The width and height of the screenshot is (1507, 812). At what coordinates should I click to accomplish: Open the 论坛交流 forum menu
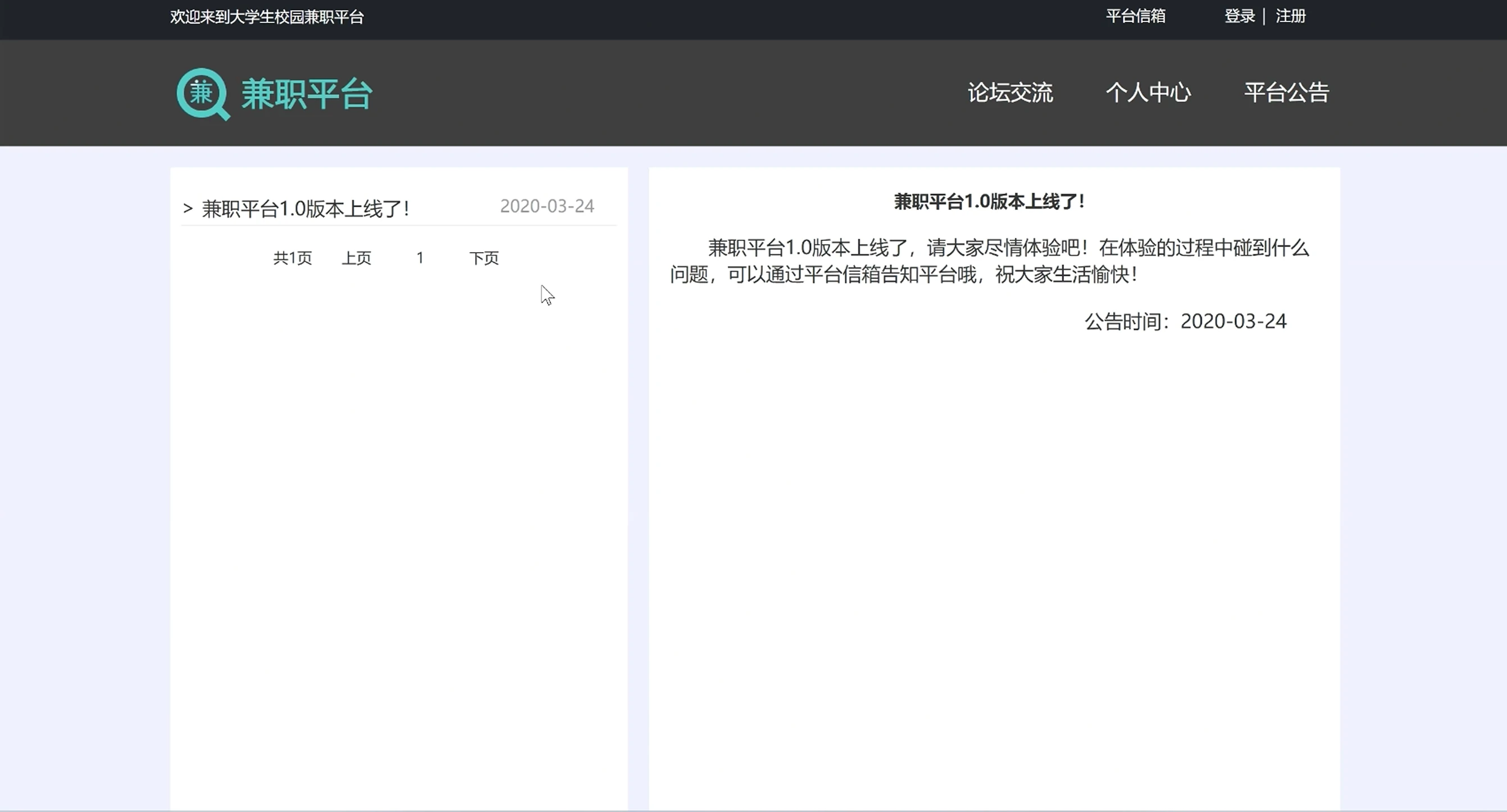pyautogui.click(x=1010, y=93)
